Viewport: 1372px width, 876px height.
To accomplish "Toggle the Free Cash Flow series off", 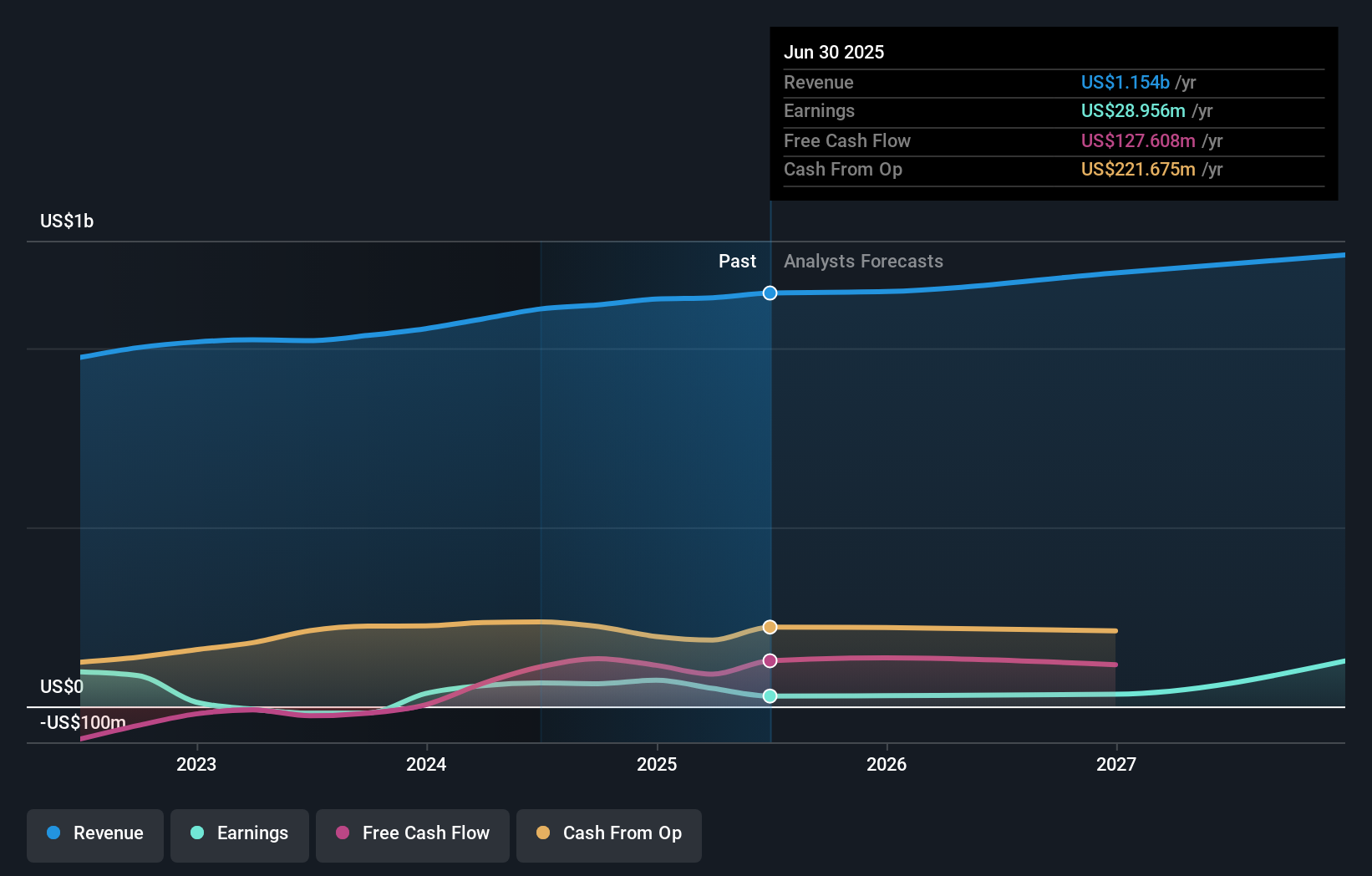I will click(412, 834).
